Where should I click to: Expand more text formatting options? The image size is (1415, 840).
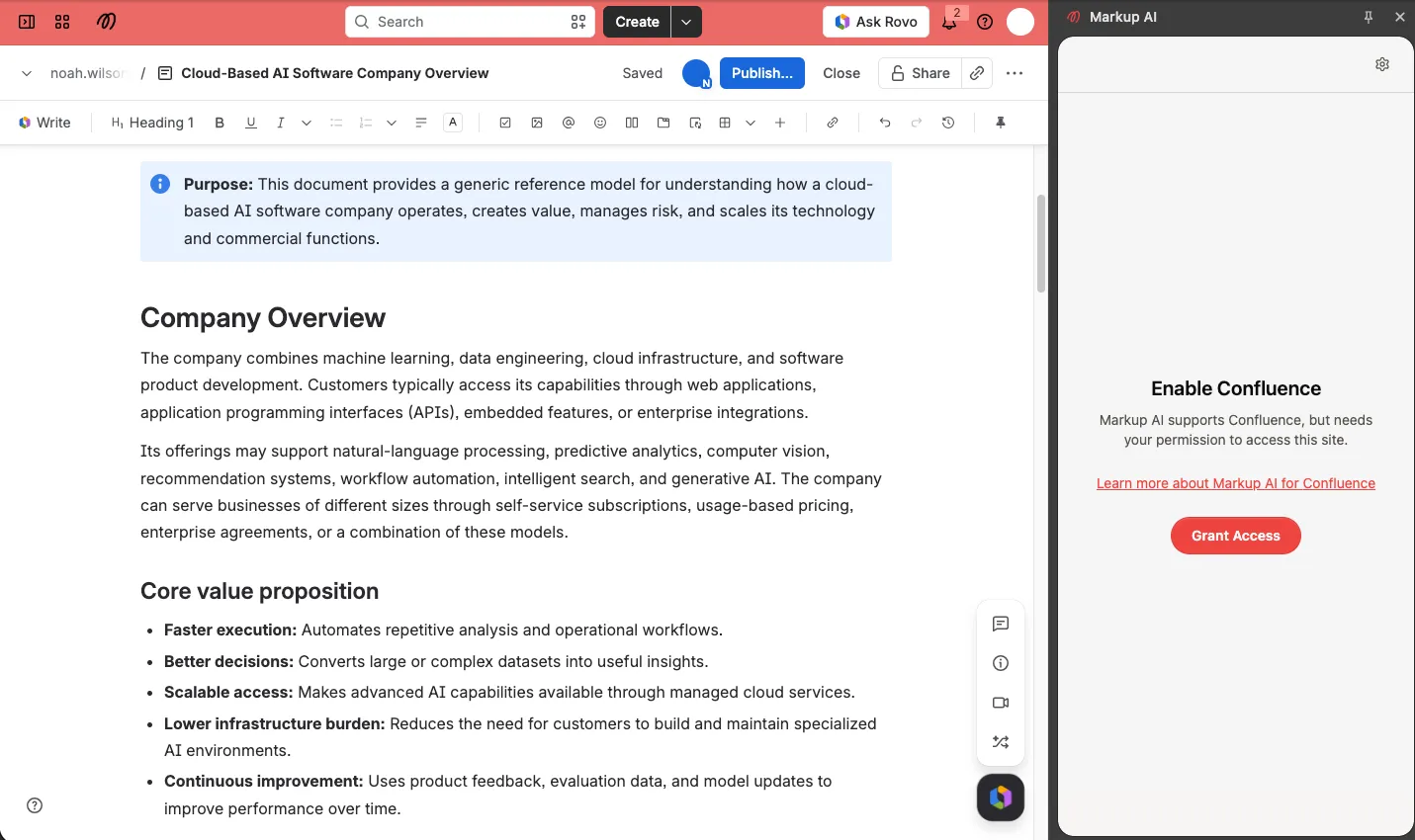click(307, 123)
